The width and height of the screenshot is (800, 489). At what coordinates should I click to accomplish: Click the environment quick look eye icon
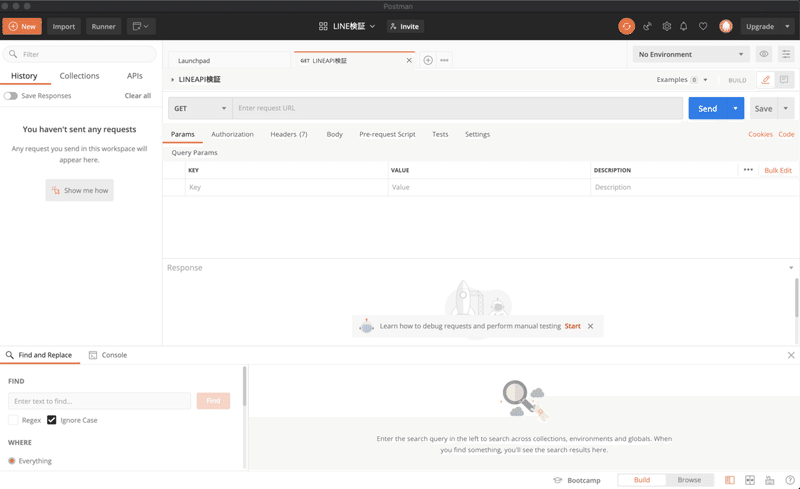[x=764, y=54]
